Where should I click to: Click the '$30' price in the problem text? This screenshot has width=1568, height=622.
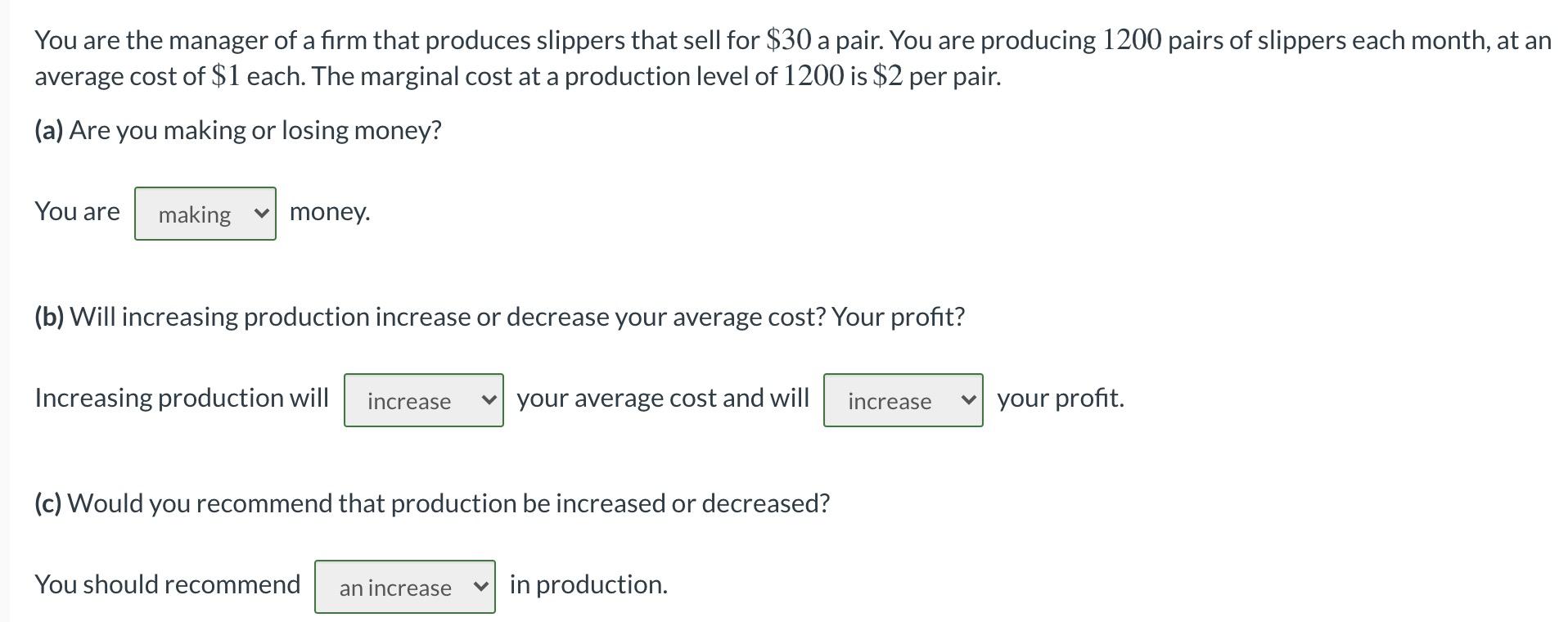point(789,40)
